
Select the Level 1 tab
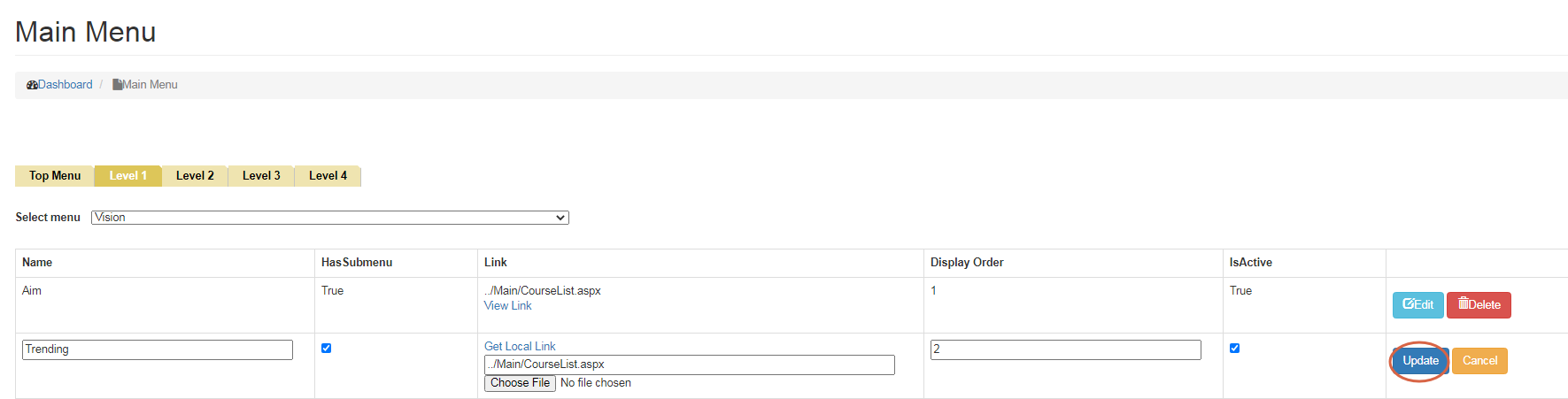click(127, 176)
